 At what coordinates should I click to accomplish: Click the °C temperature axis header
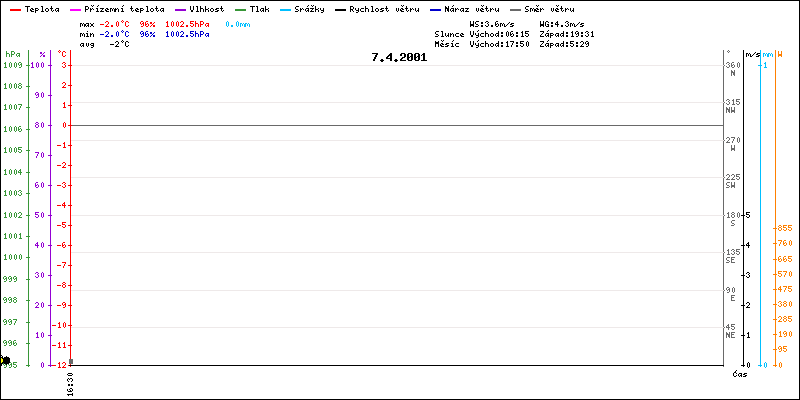tap(62, 54)
